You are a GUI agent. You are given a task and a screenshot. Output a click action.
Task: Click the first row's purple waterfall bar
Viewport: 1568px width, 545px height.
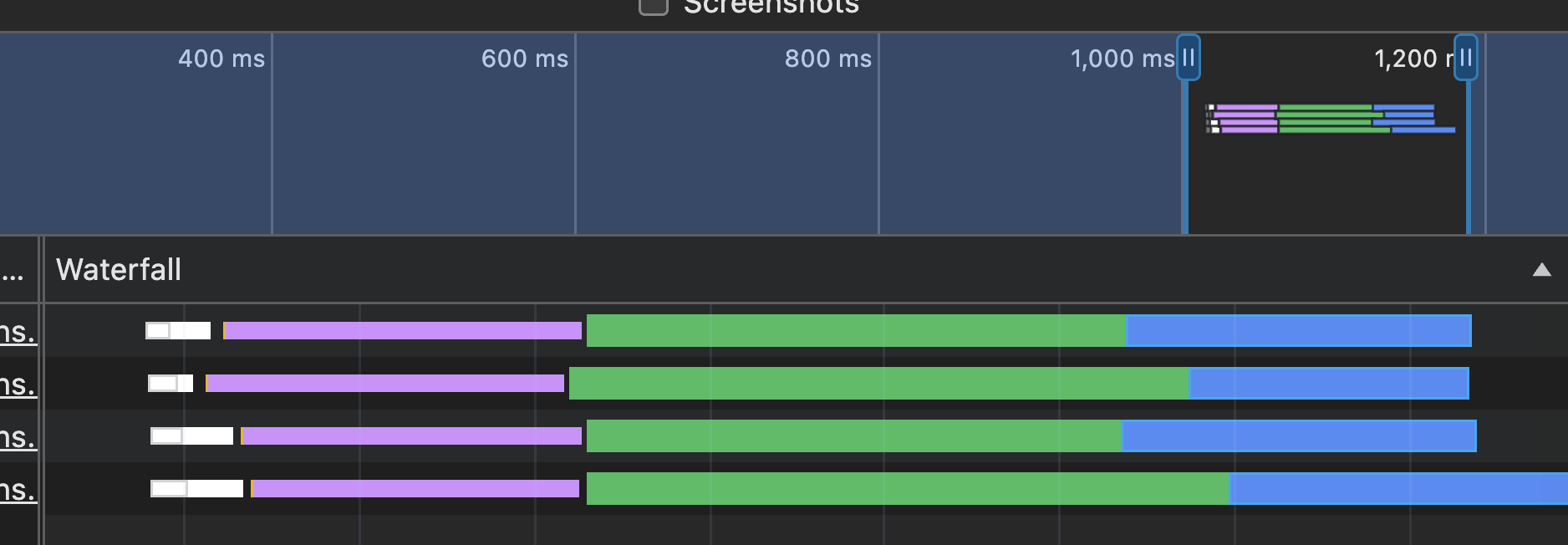[403, 331]
